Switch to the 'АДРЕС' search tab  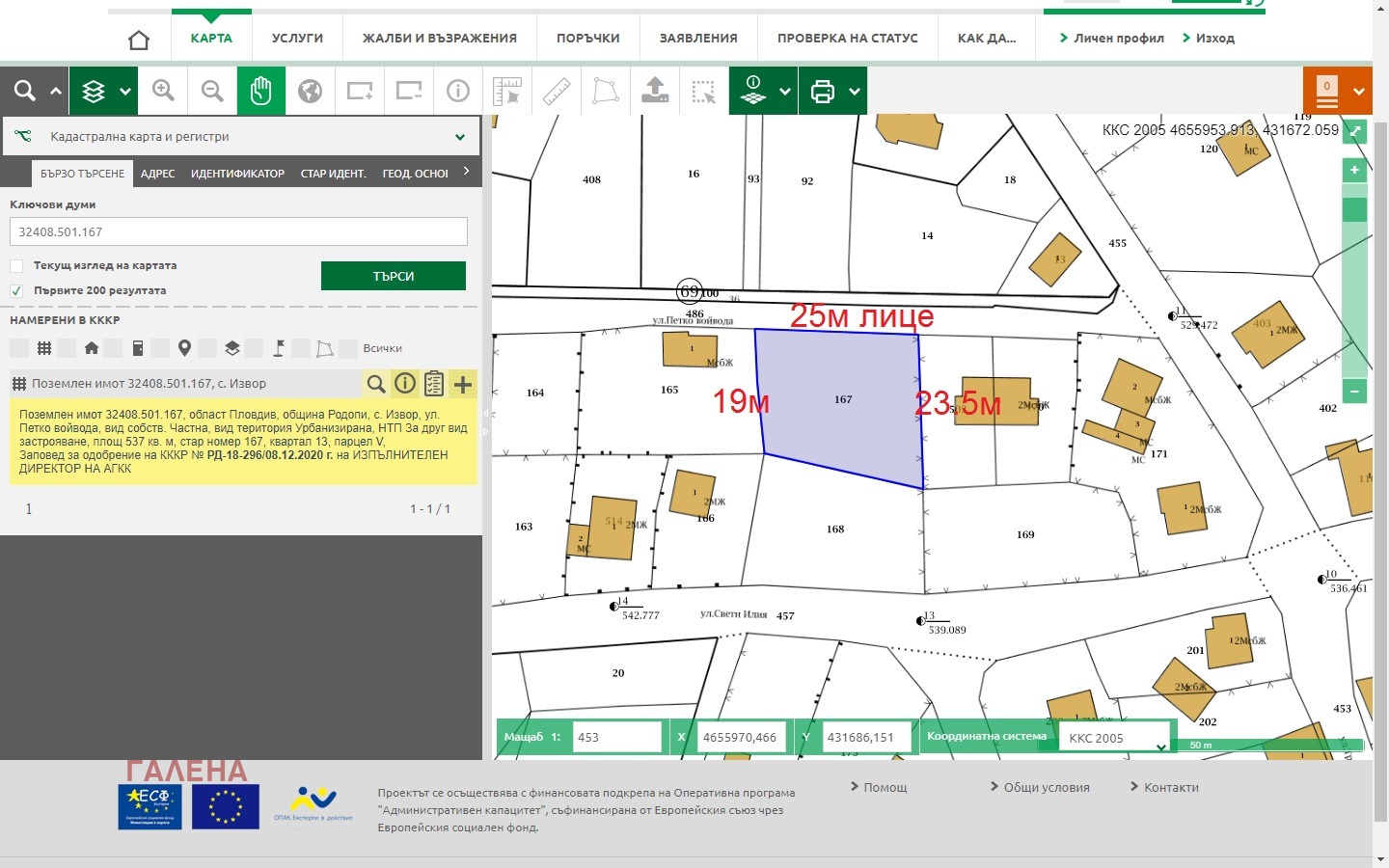[157, 174]
